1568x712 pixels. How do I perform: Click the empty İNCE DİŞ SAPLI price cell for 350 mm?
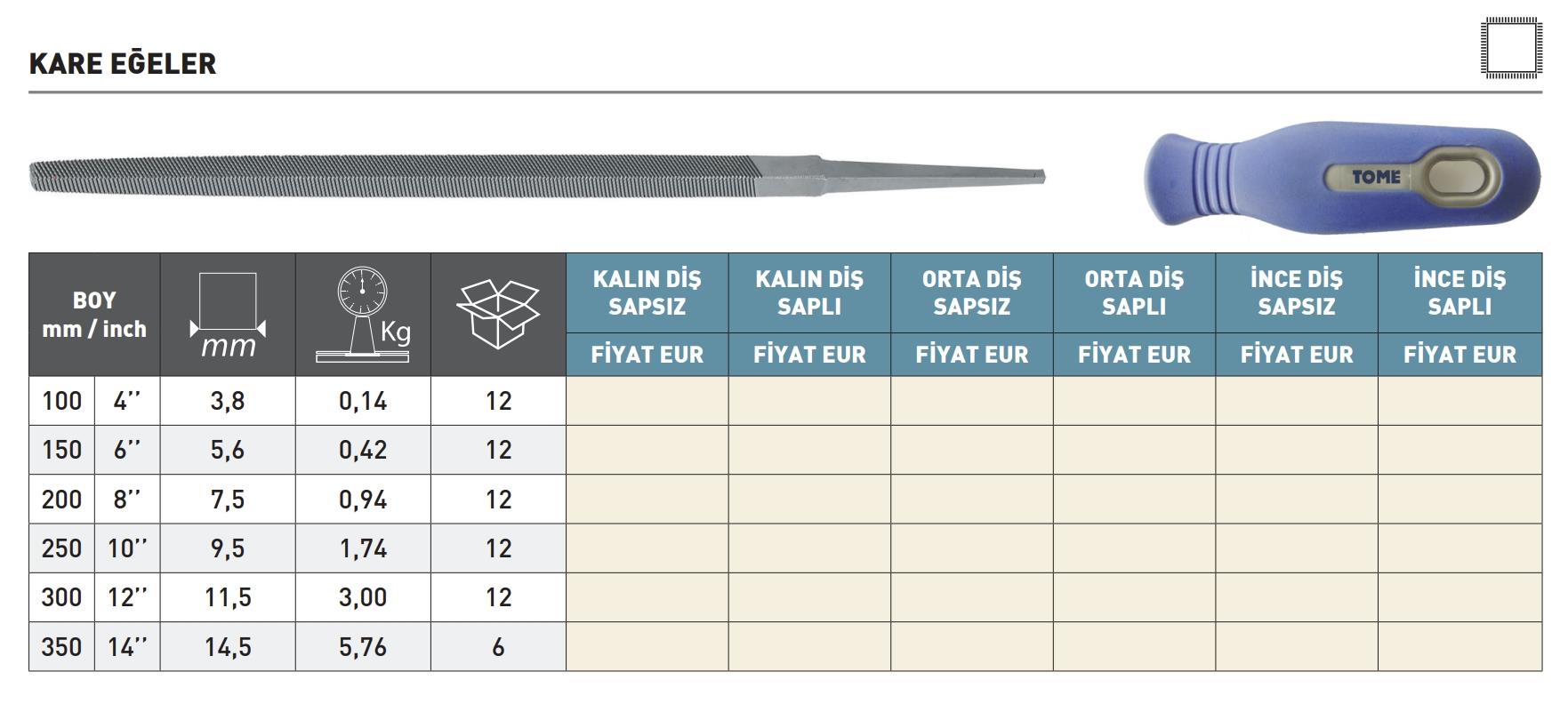[1459, 646]
